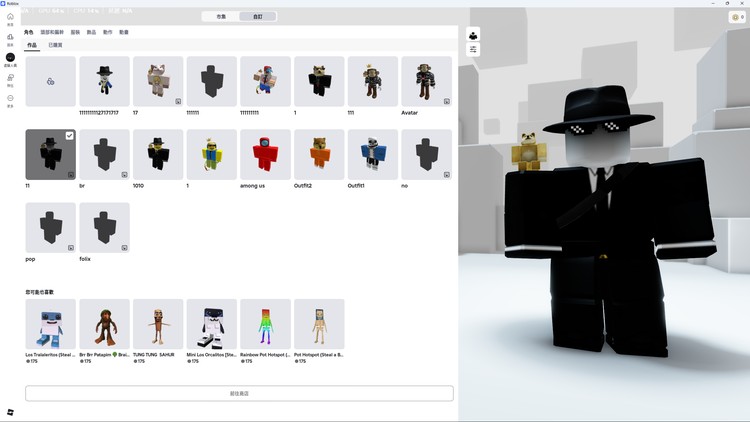
Task: Expand the 飾品 accessories category
Action: click(x=92, y=32)
